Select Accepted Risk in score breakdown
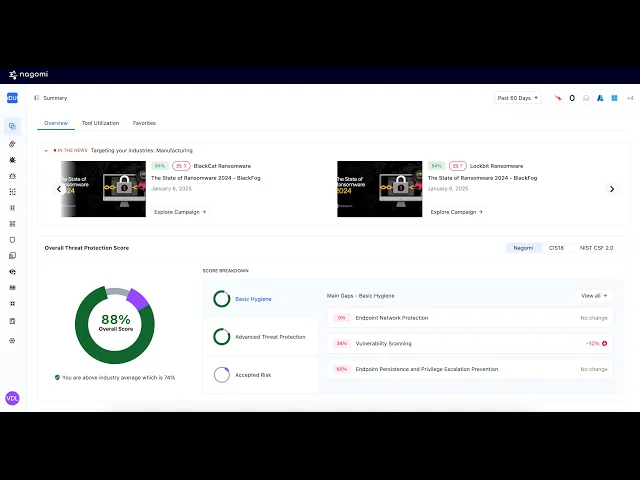 coord(260,375)
